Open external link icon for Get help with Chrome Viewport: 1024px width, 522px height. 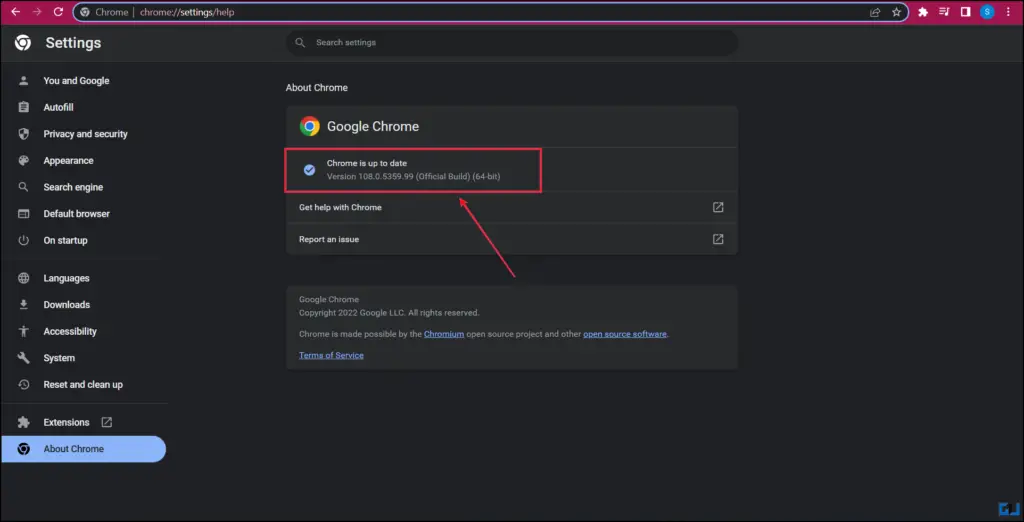718,207
